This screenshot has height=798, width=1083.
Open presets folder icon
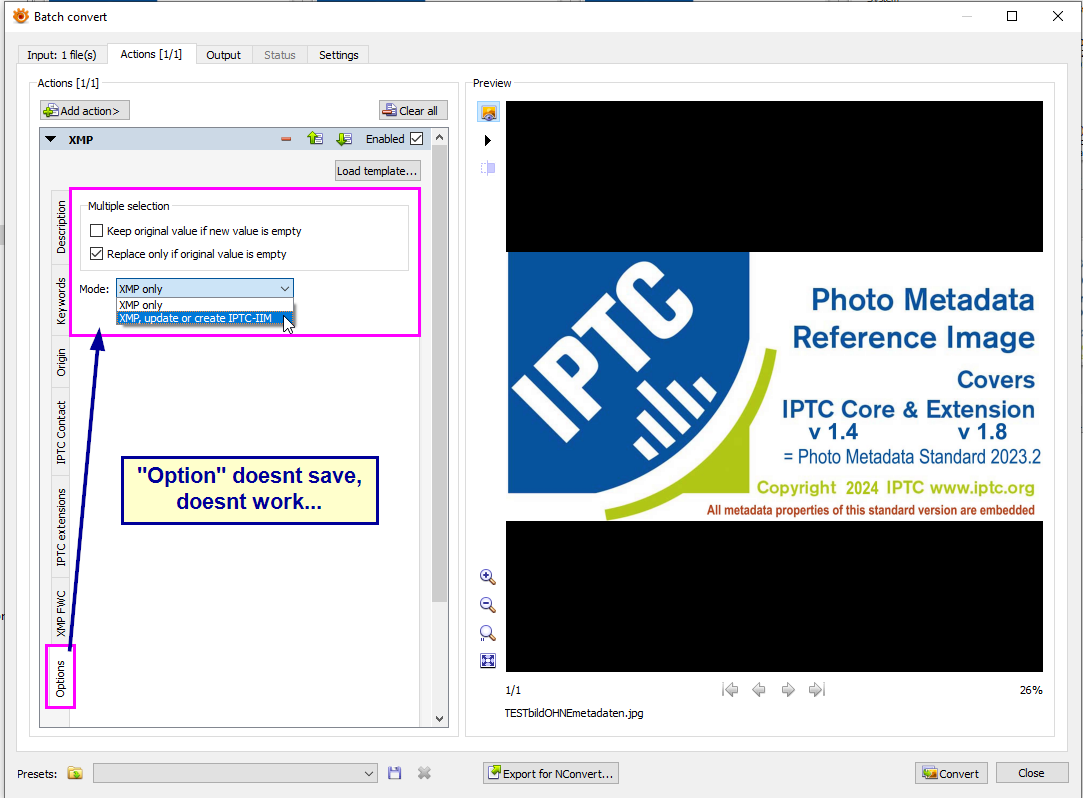[x=75, y=773]
